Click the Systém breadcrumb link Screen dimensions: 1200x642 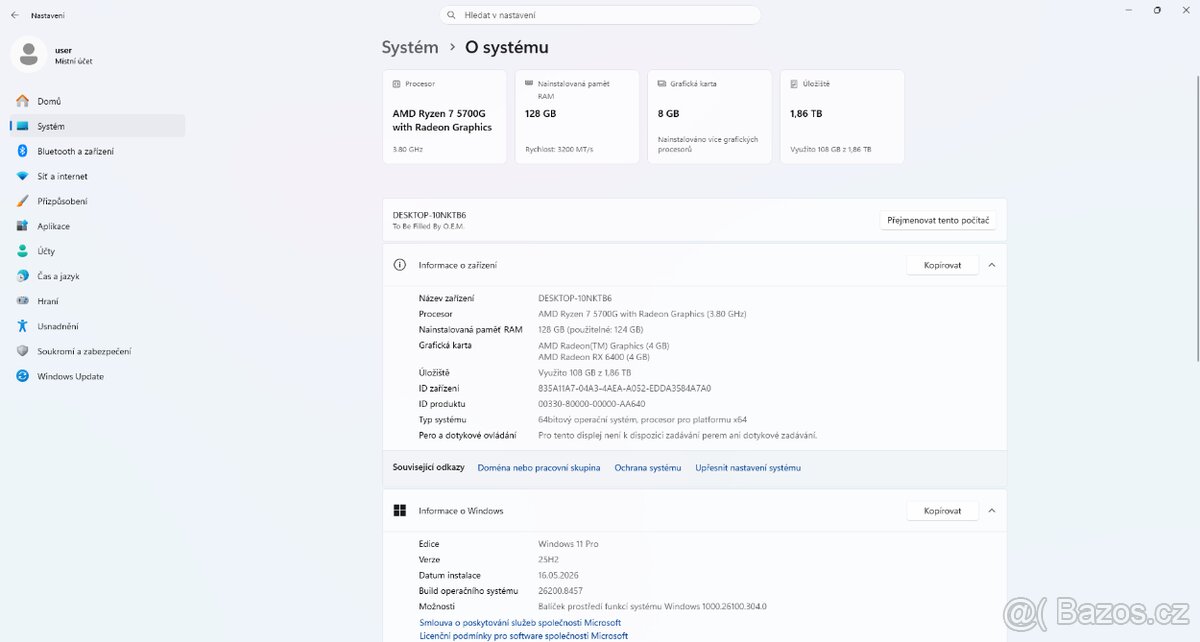410,47
